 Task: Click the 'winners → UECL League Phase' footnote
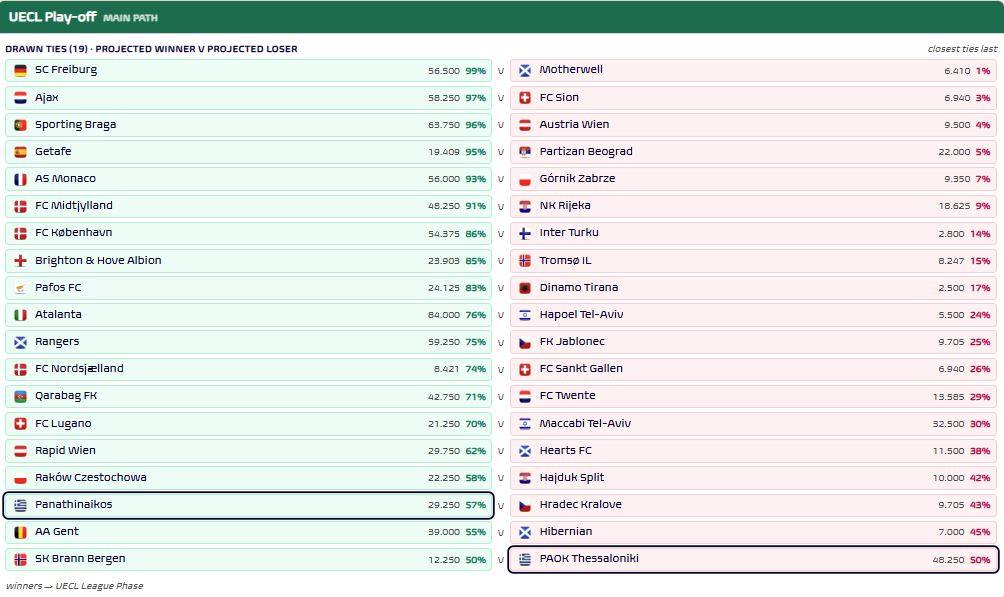74,585
